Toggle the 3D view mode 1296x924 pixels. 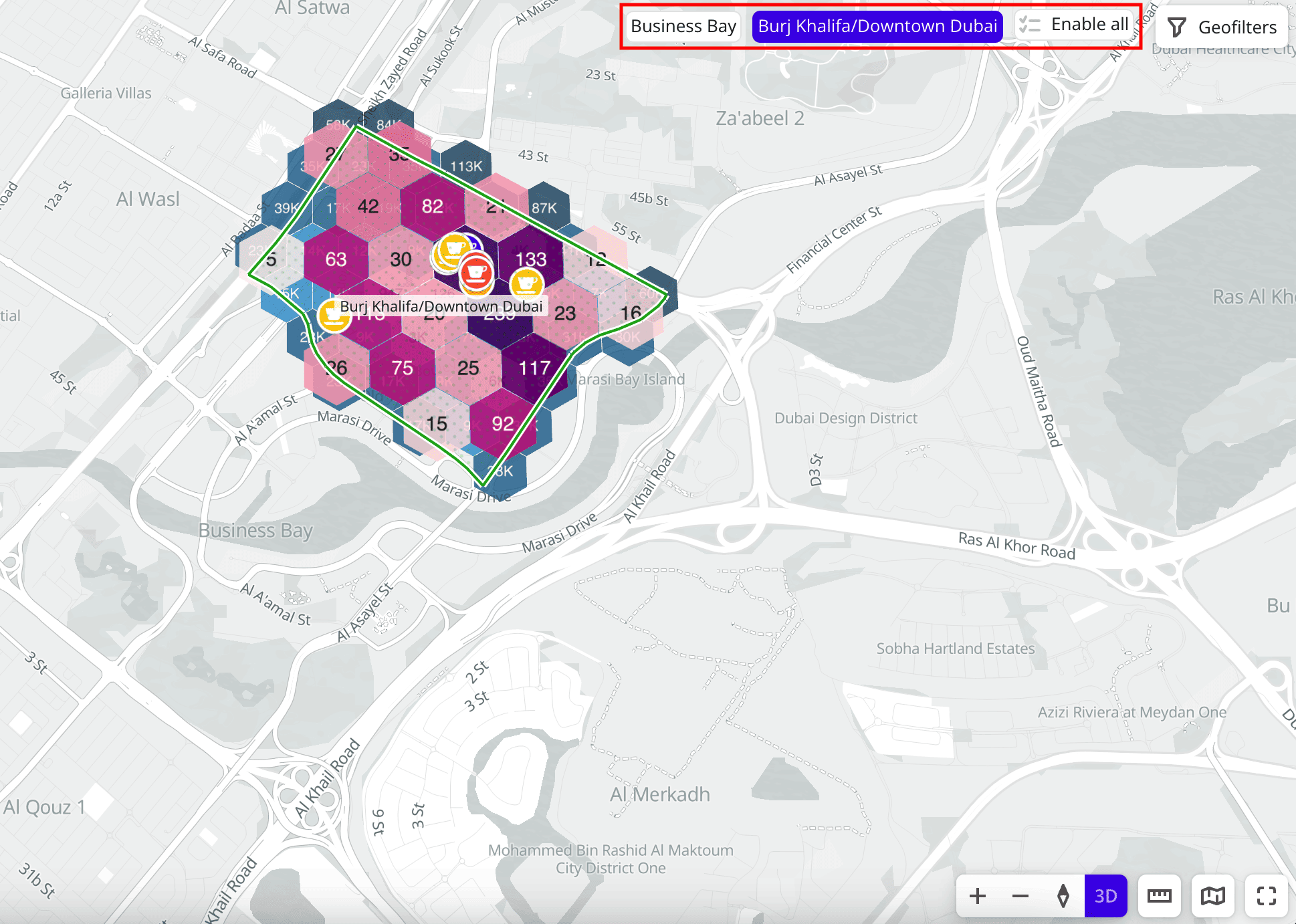1105,896
